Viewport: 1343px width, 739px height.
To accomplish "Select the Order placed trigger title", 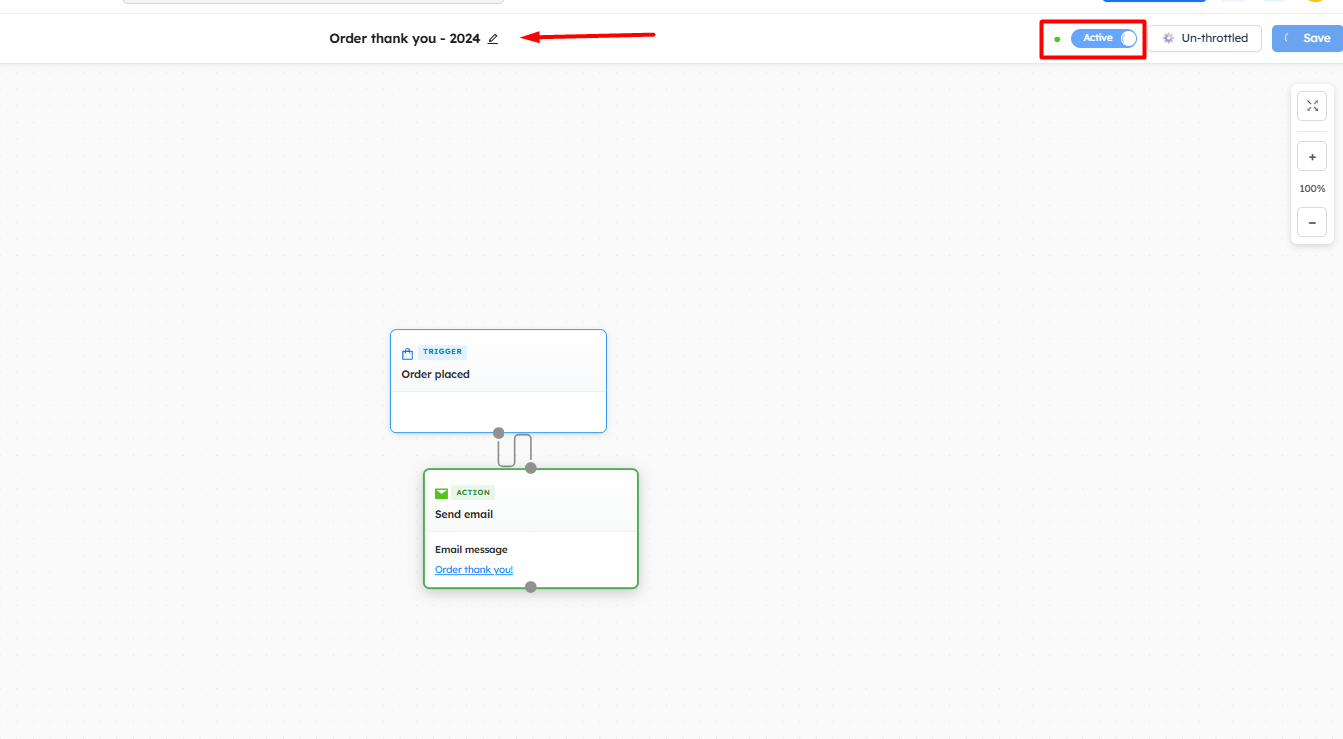I will pos(435,374).
